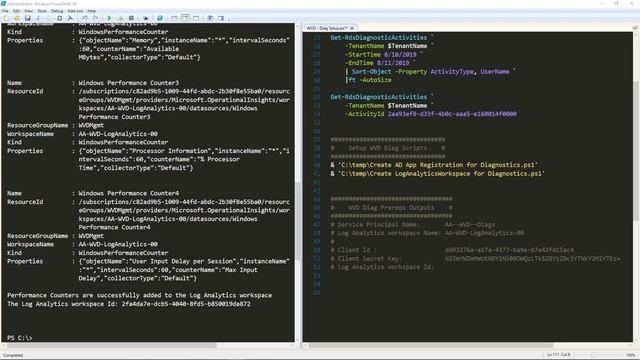Click the Run Selection icon
The width and height of the screenshot is (640, 360).
click(120, 18)
